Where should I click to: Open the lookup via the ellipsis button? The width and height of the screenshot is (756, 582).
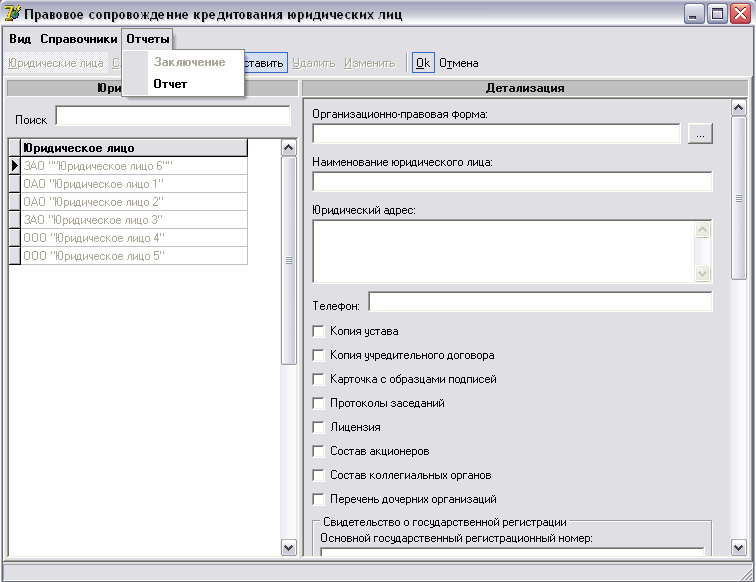tap(700, 134)
